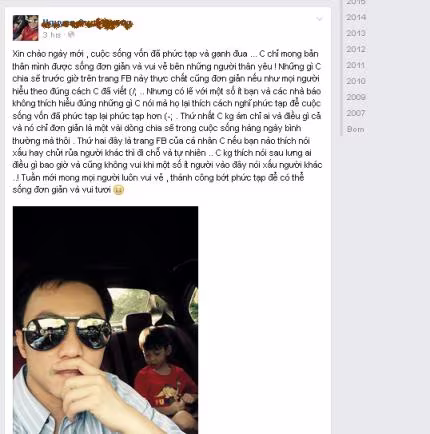Click the smiley emoji ending the post

point(119,190)
